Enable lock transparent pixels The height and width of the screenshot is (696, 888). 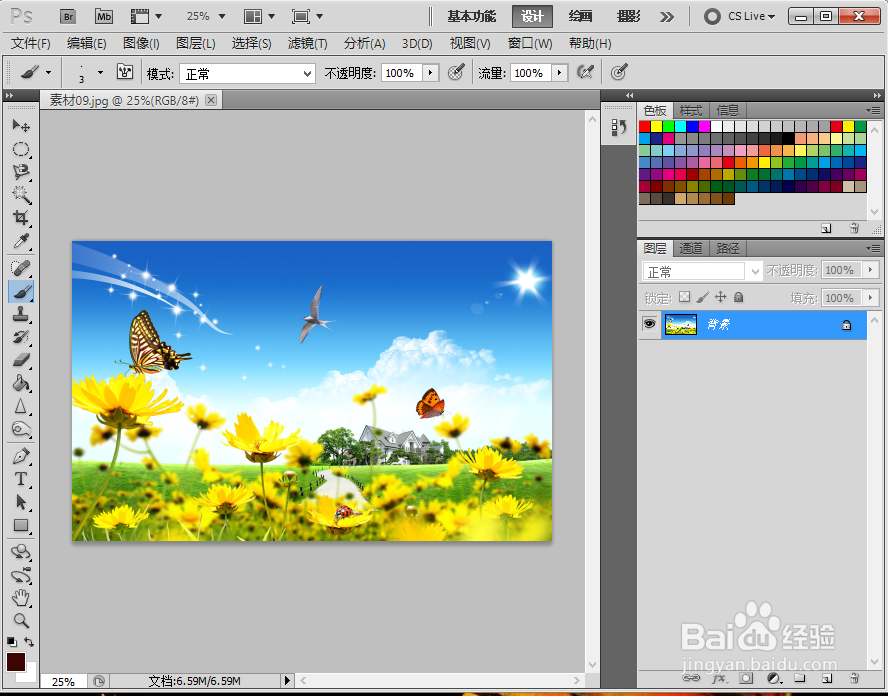pos(684,298)
